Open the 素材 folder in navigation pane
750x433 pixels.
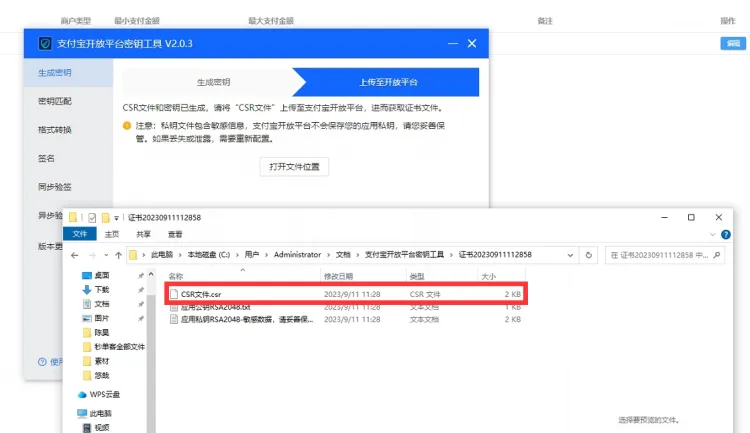point(102,361)
